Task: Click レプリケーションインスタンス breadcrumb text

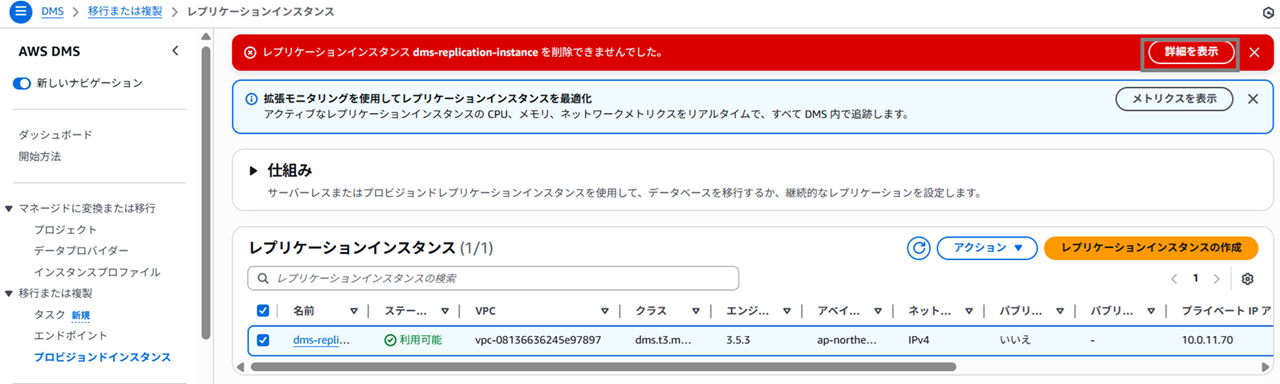Action: (x=261, y=11)
